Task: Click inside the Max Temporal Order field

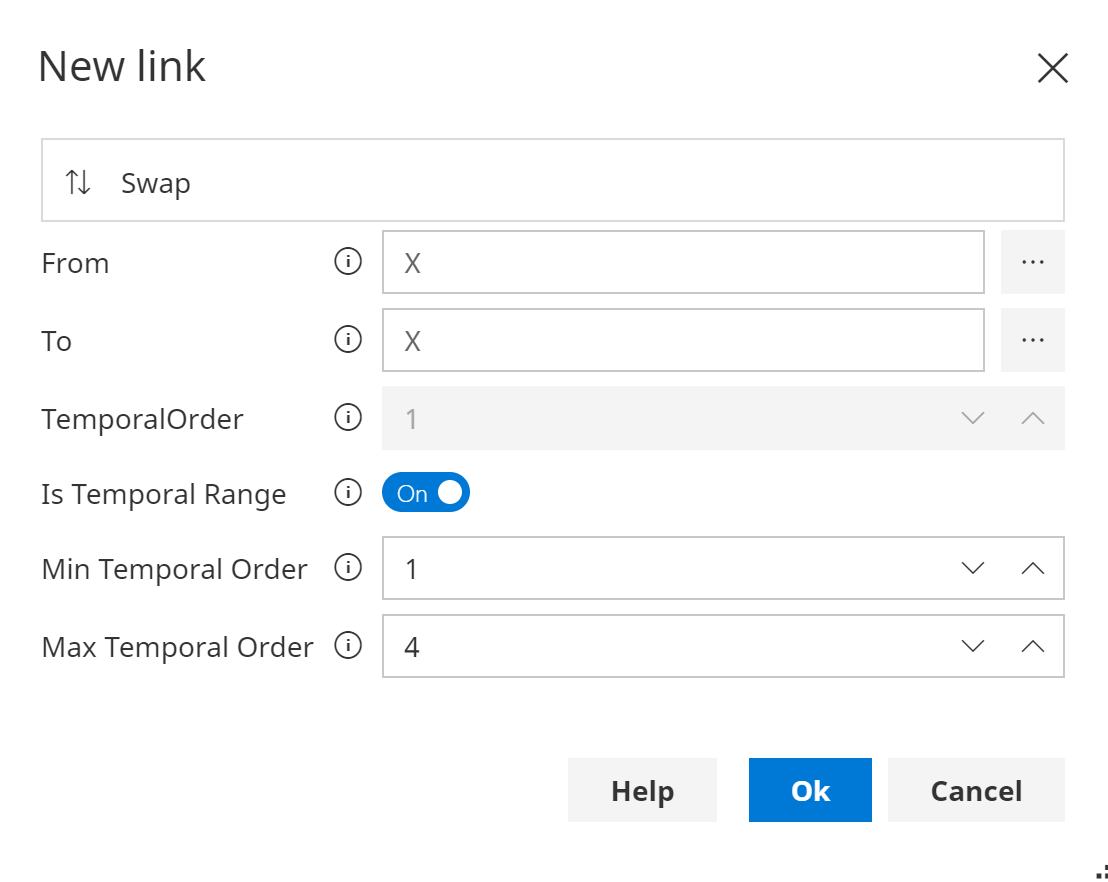Action: click(660, 646)
